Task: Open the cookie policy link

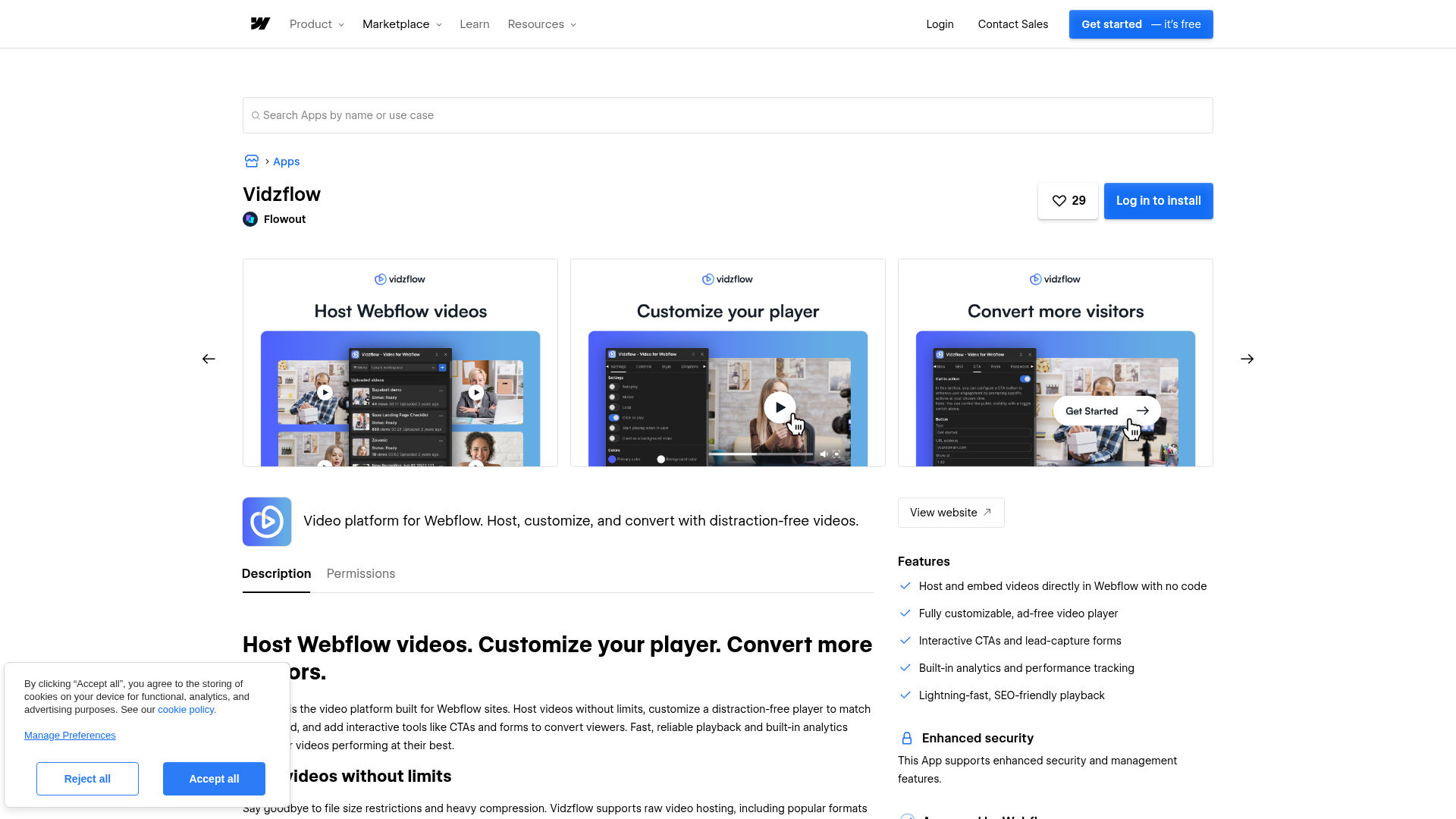Action: point(187,710)
